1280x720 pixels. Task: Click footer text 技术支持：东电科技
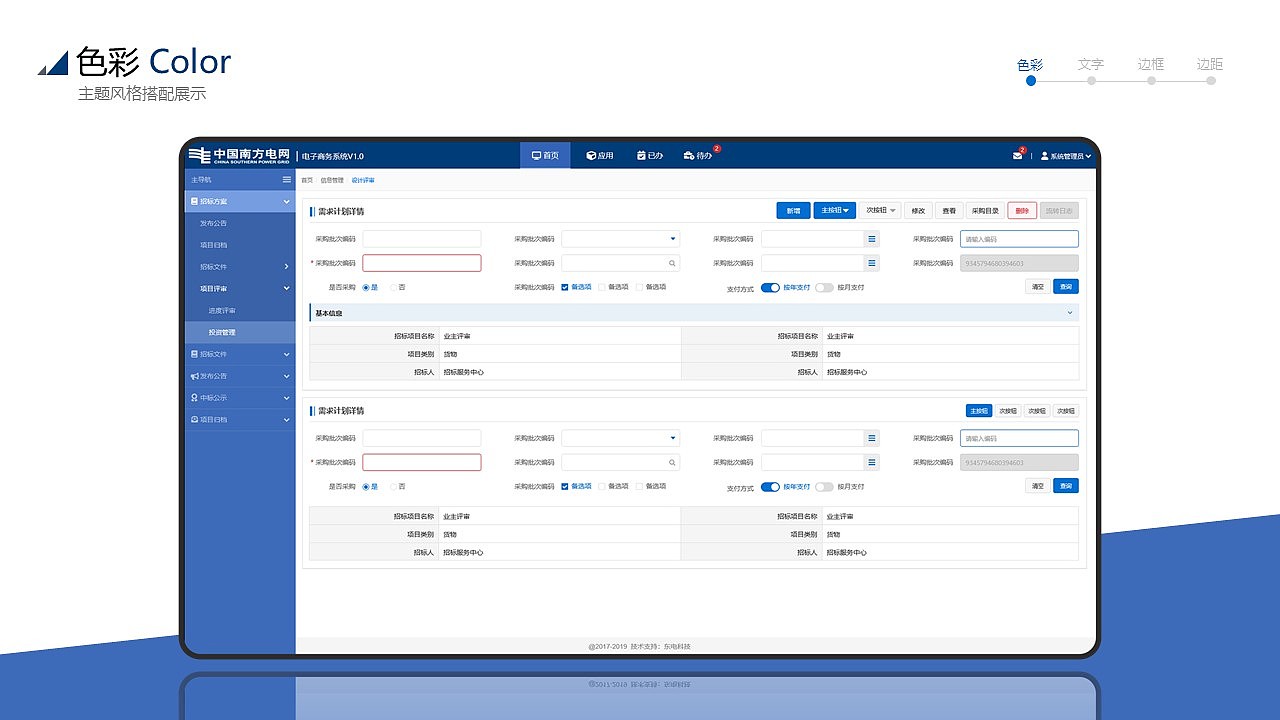660,646
